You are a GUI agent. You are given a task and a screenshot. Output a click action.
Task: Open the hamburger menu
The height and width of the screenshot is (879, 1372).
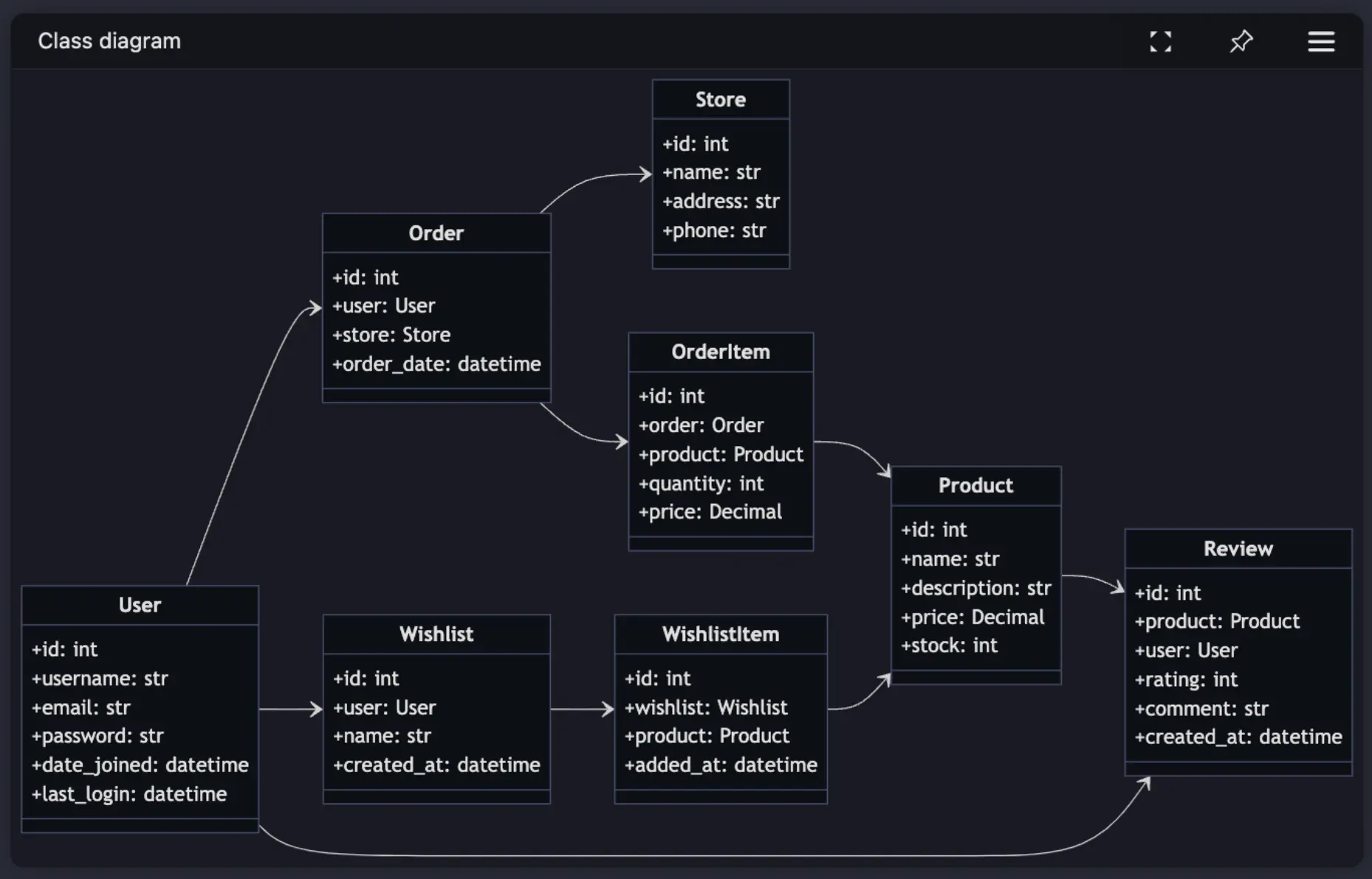(x=1321, y=41)
